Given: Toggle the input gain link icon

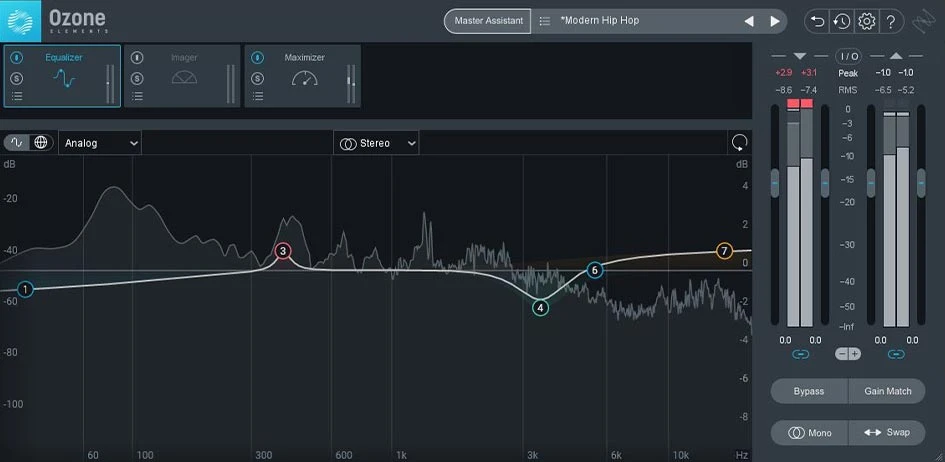Looking at the screenshot, I should pyautogui.click(x=800, y=355).
